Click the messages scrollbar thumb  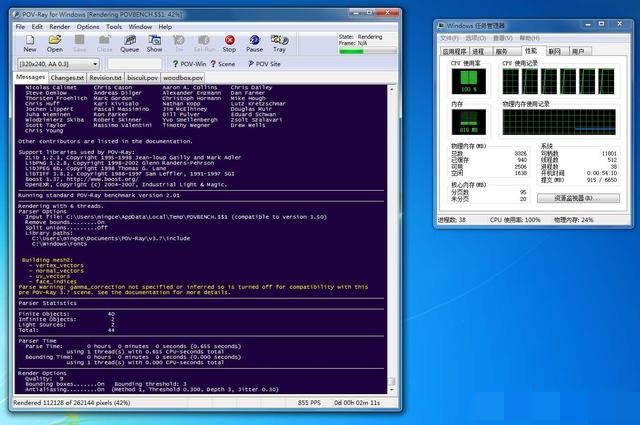(x=391, y=381)
